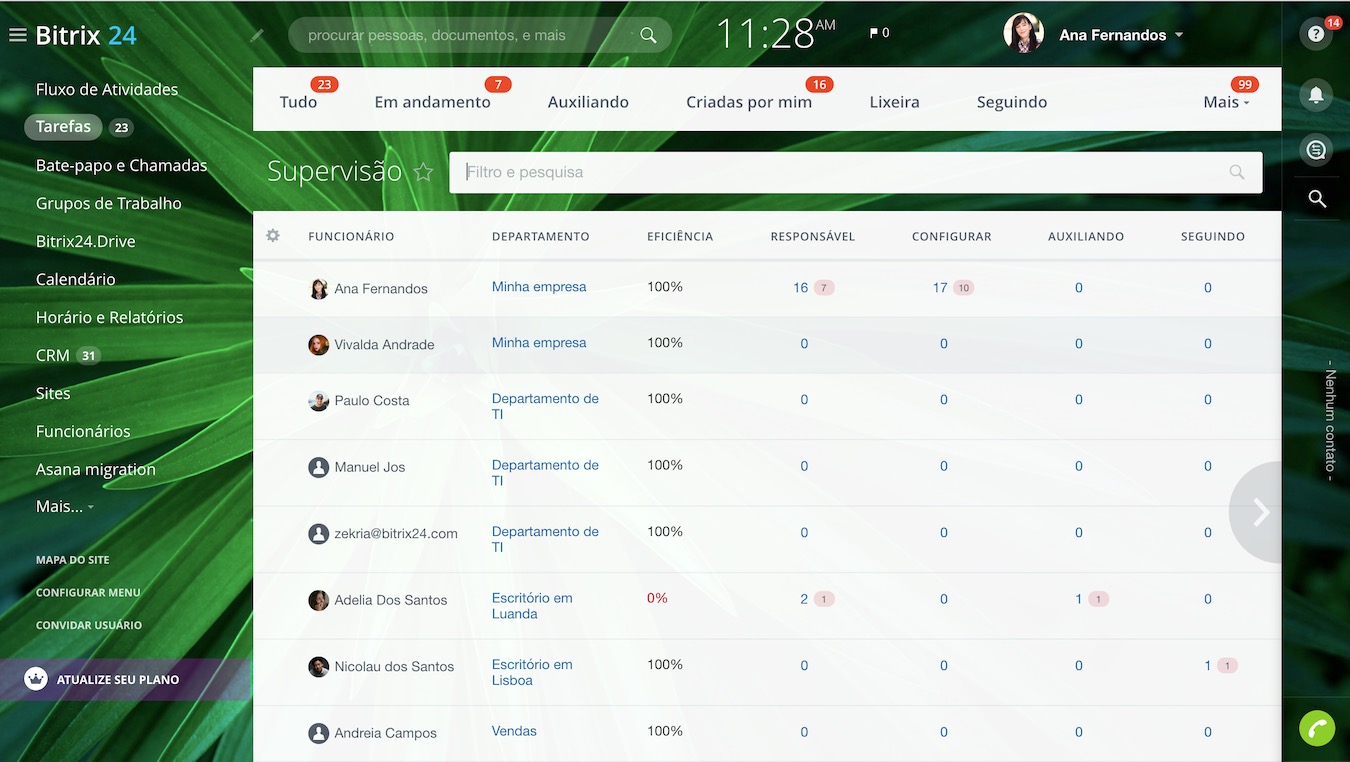Viewport: 1350px width, 762px height.
Task: Open the chat messages bubble icon
Action: coord(1316,150)
